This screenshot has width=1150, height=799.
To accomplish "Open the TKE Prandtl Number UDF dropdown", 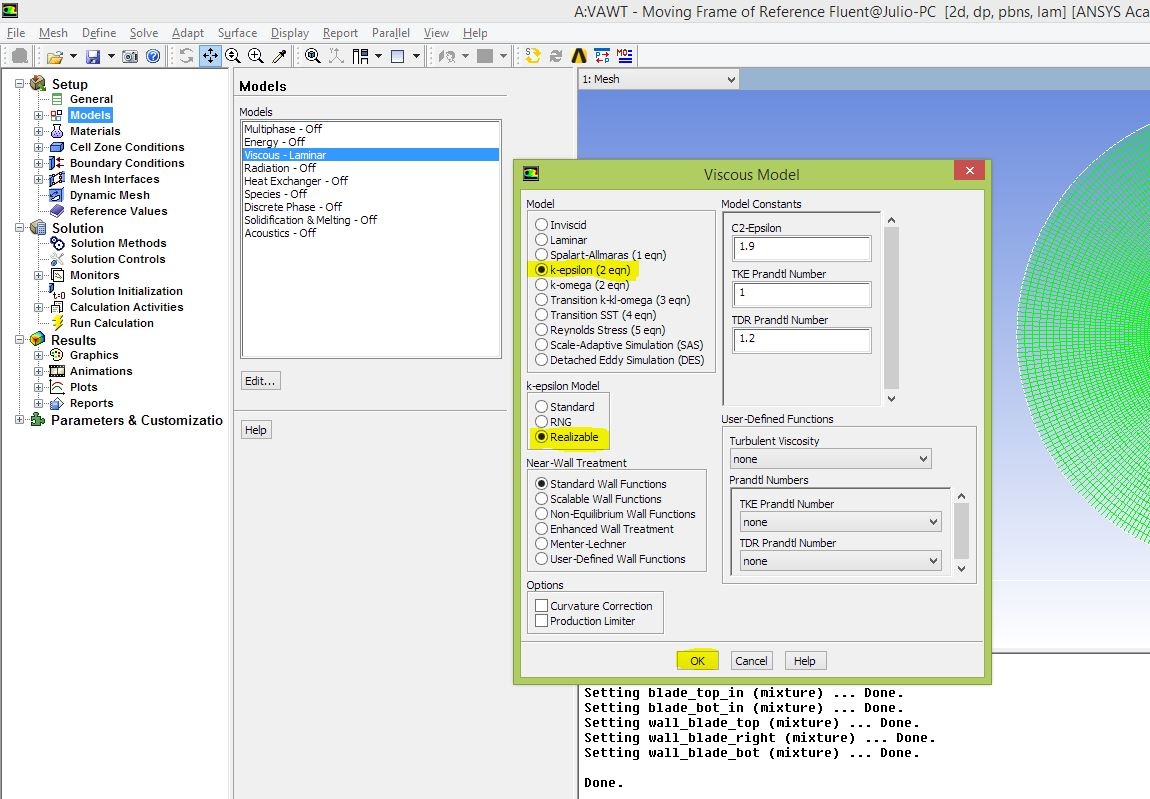I will tap(840, 522).
